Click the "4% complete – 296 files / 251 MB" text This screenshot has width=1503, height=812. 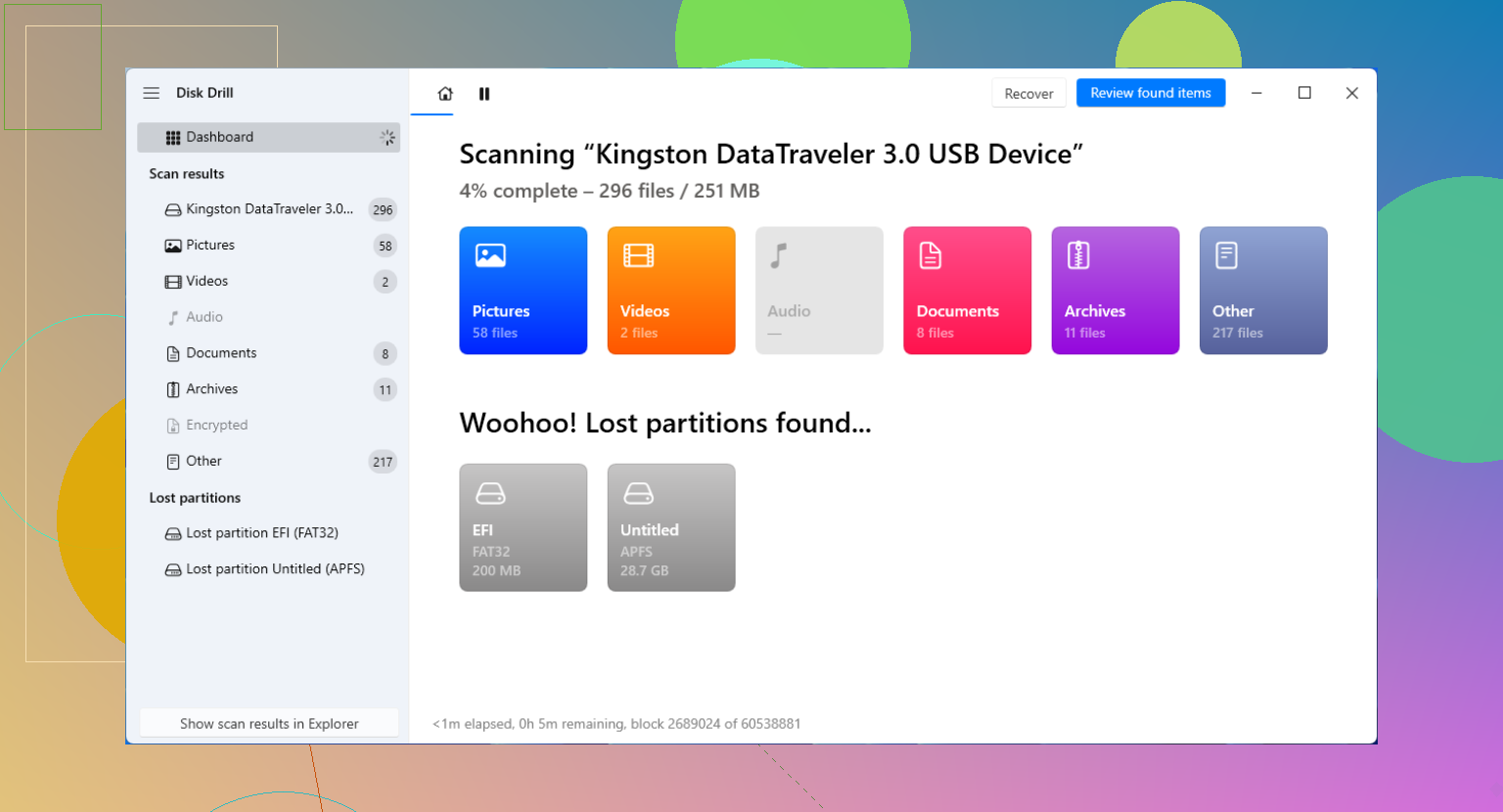(x=610, y=192)
